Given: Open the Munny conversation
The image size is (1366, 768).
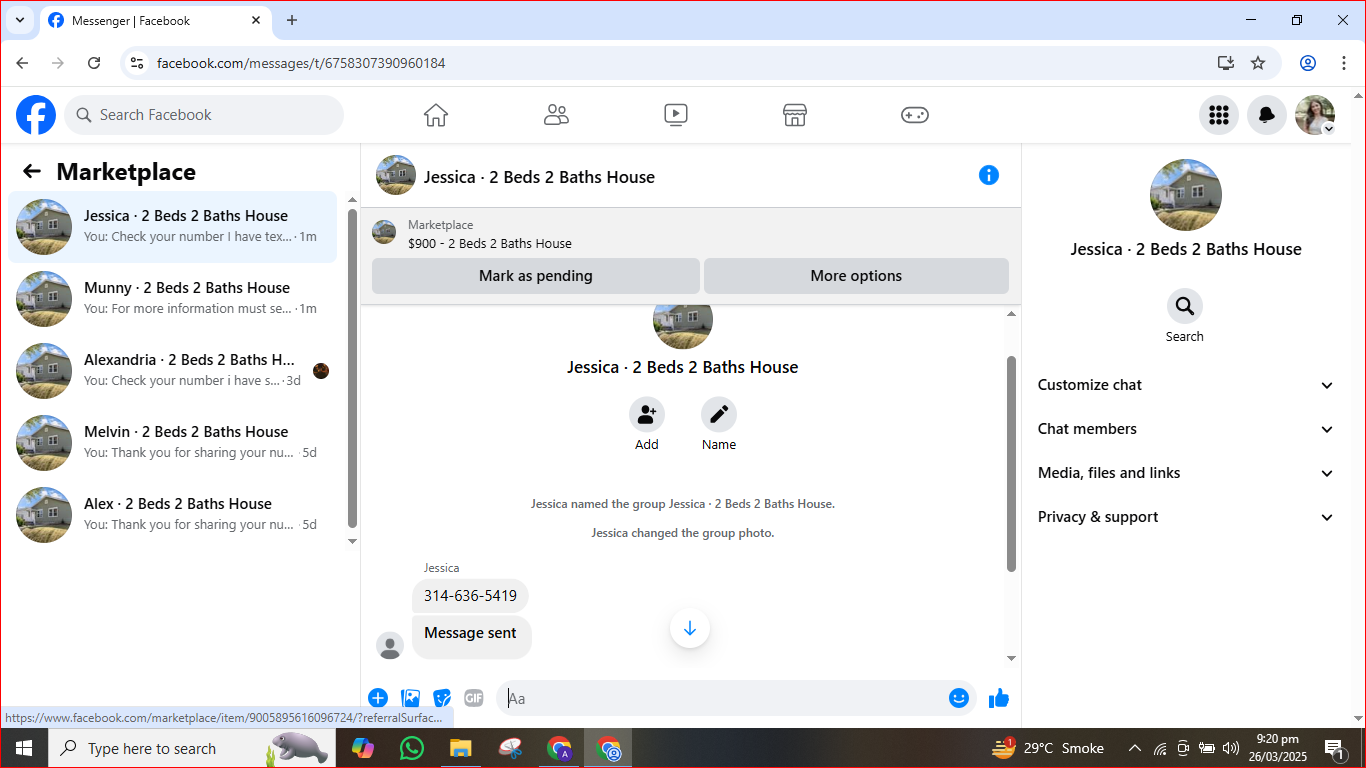Looking at the screenshot, I should (x=172, y=299).
